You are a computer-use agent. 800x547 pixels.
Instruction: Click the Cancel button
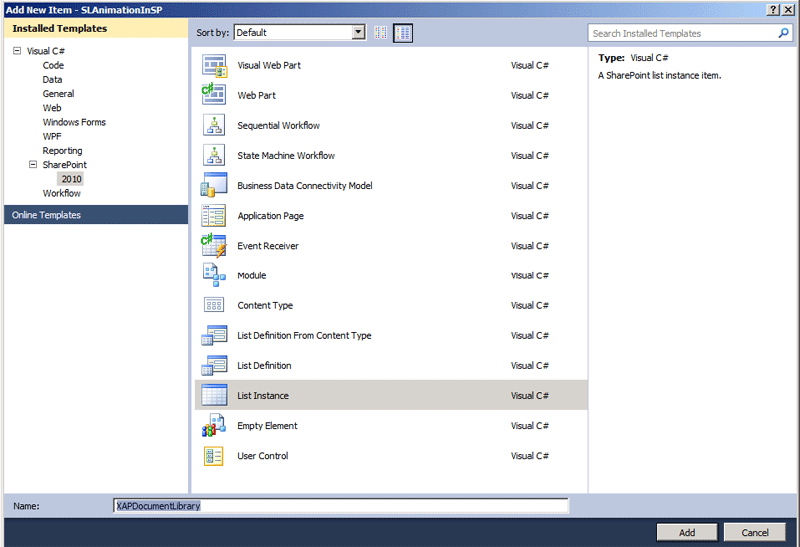coord(755,532)
